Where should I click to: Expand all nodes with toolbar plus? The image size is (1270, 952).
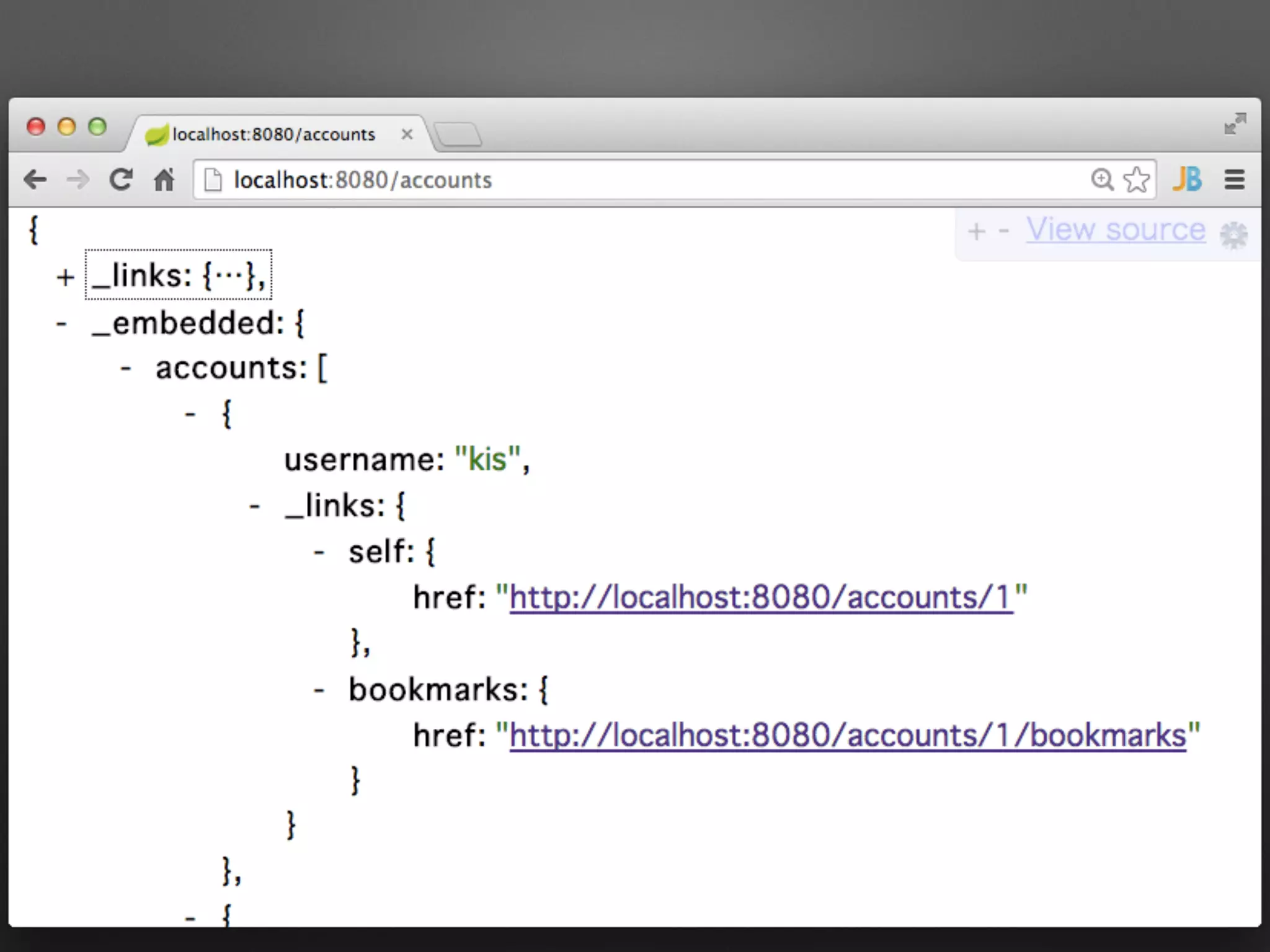pos(977,232)
